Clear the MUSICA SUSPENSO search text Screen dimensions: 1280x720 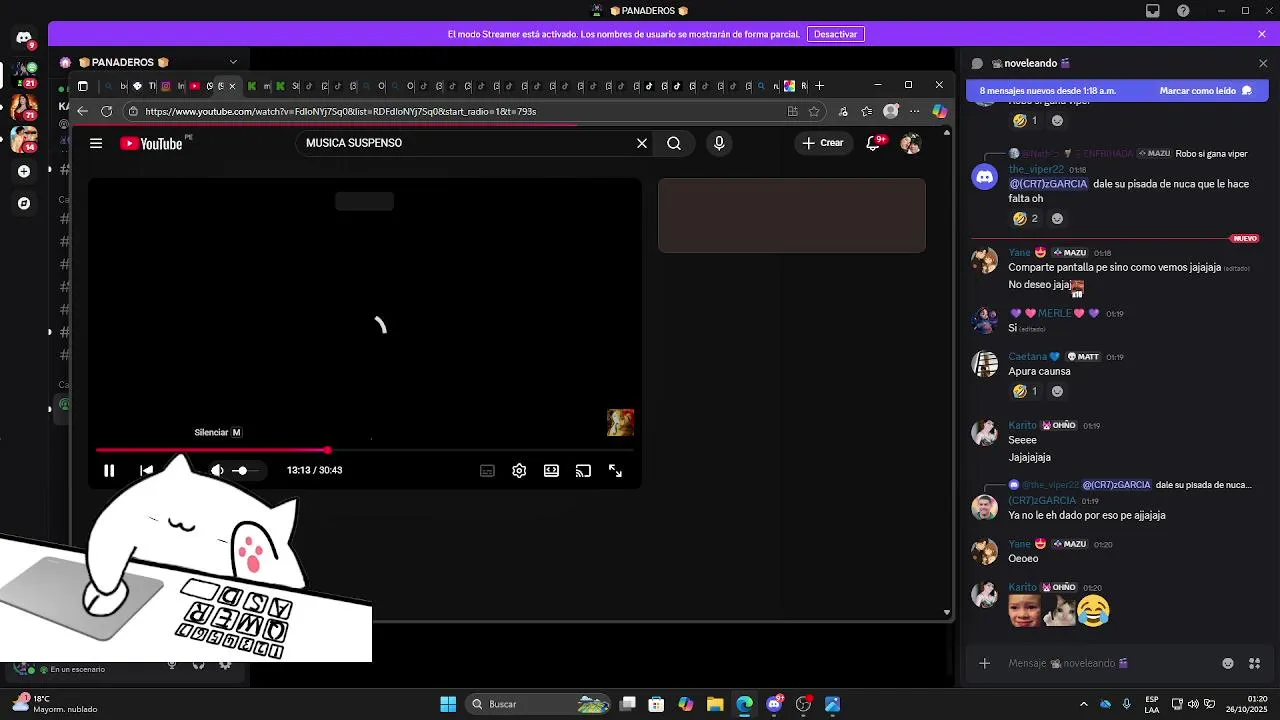[642, 143]
